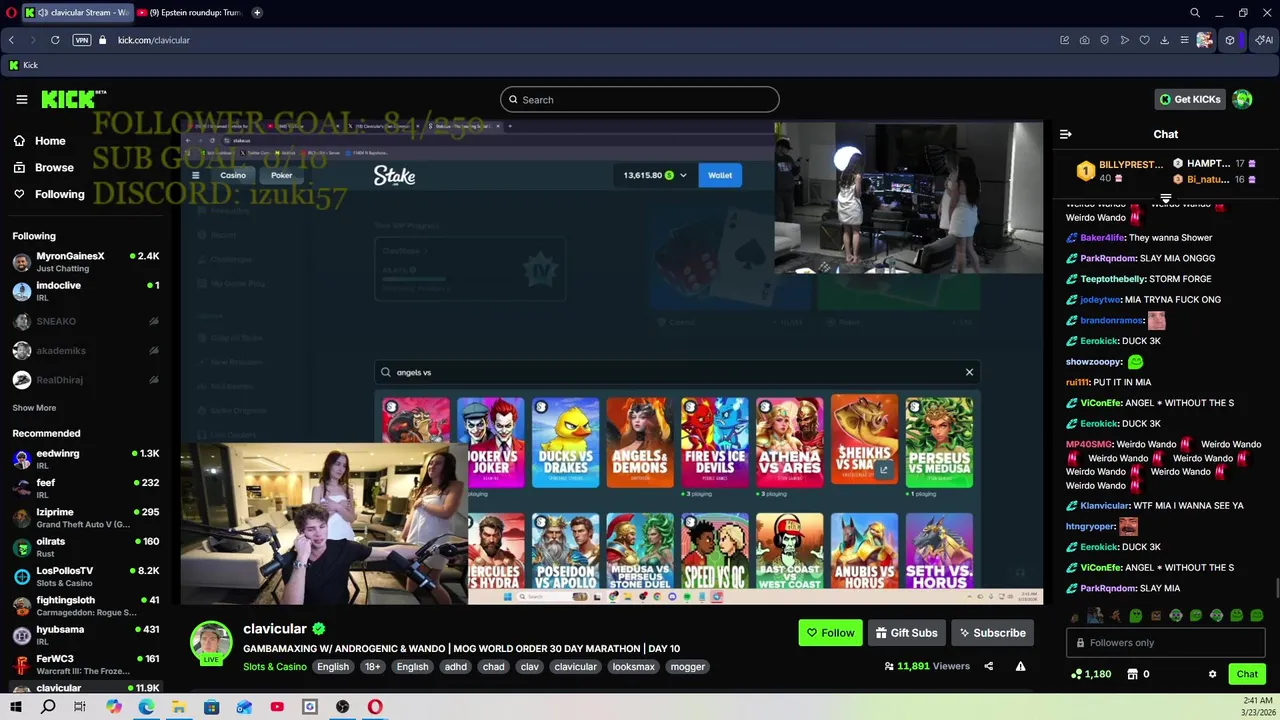The height and width of the screenshot is (720, 1280).
Task: Open Opera AI assistant button
Action: tap(1265, 40)
